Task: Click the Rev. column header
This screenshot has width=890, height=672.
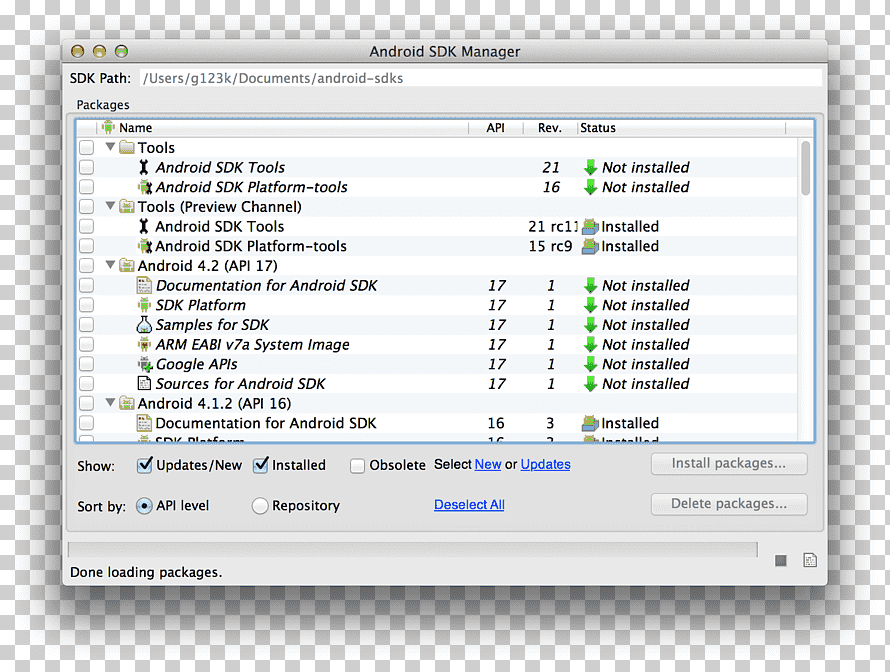Action: pos(550,128)
